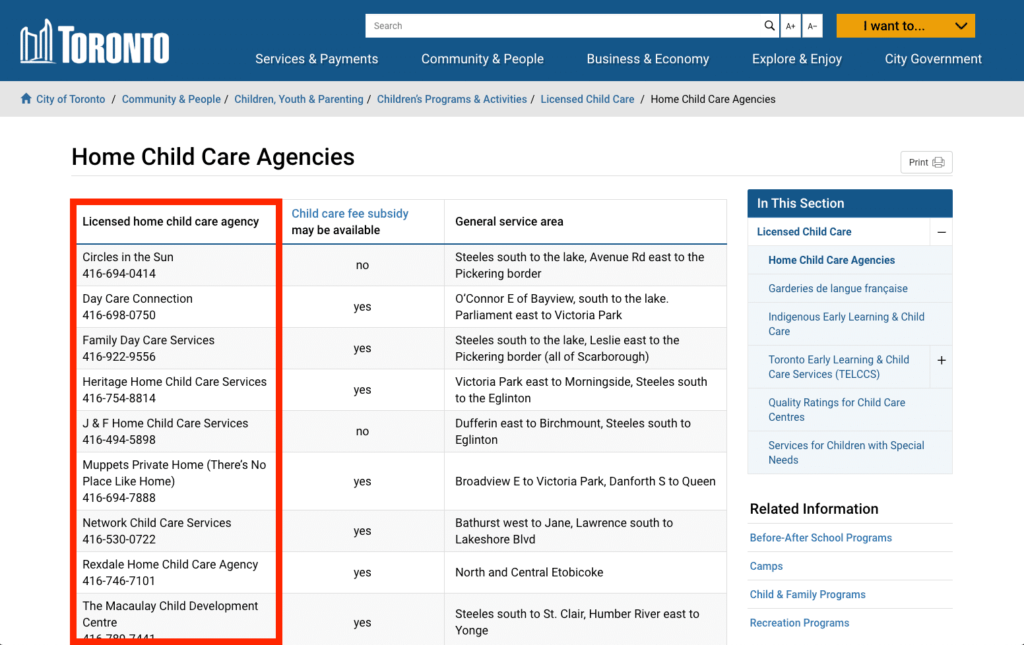Open Children's Programs & Activities breadcrumb
Screen dimensions: 1024x645
451,99
